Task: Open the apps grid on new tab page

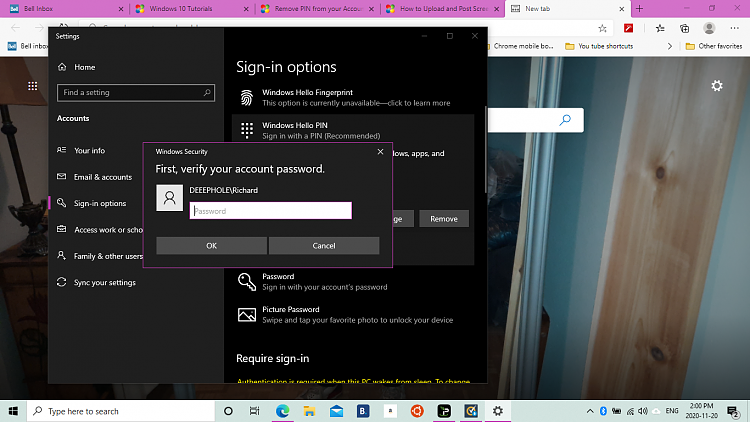Action: [33, 86]
